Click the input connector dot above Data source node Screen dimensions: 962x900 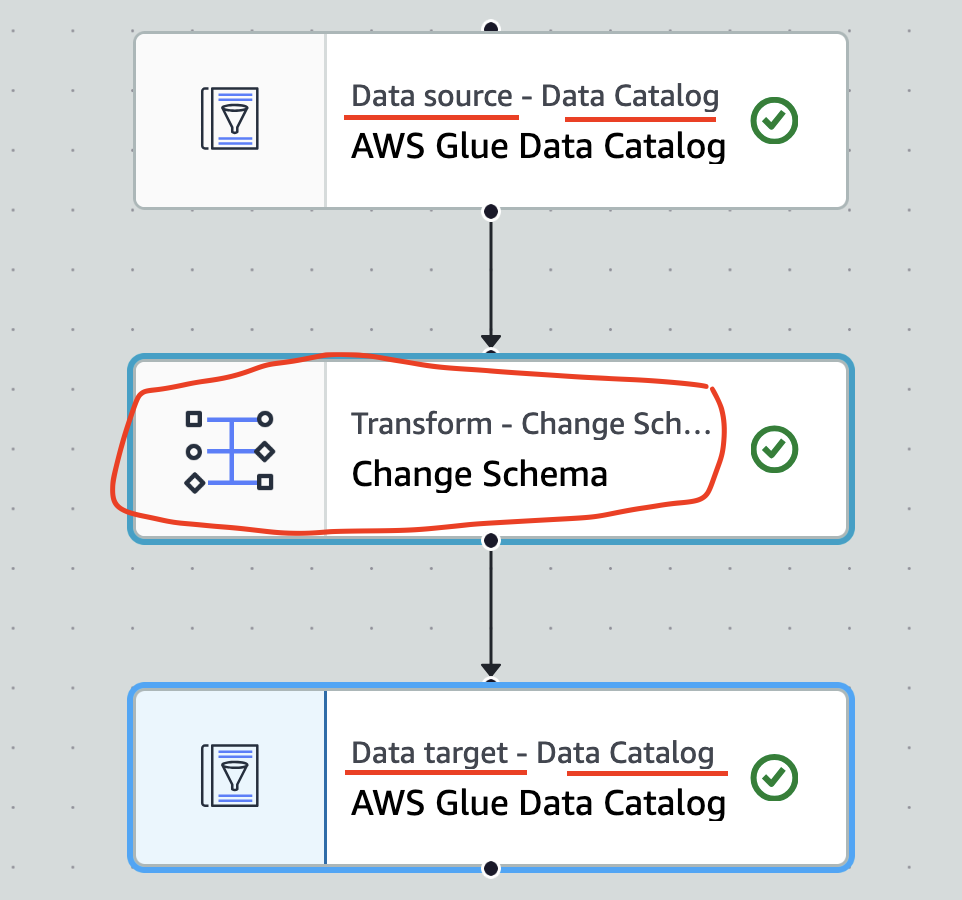pos(490,27)
